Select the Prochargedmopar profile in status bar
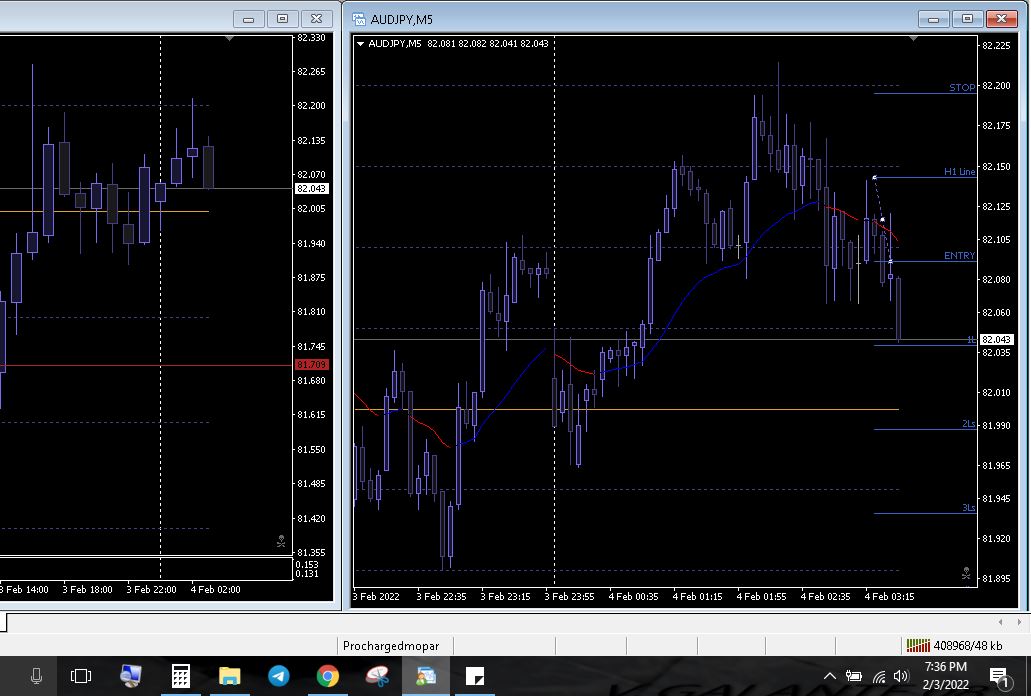This screenshot has width=1031, height=696. point(391,646)
